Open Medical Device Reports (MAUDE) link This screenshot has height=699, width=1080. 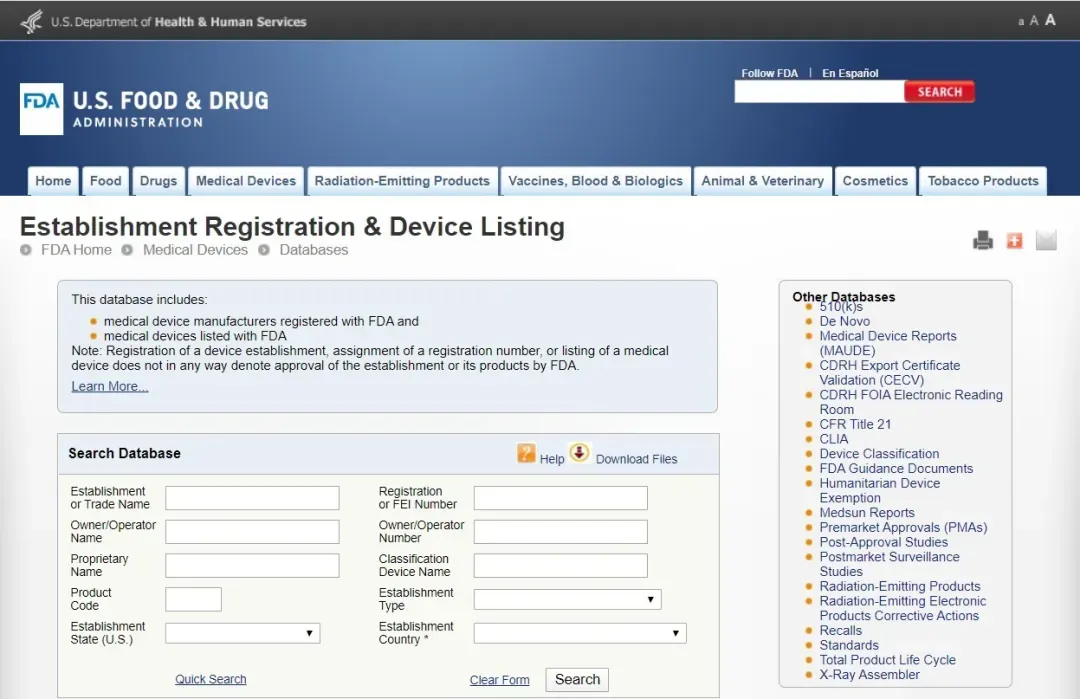click(x=888, y=343)
